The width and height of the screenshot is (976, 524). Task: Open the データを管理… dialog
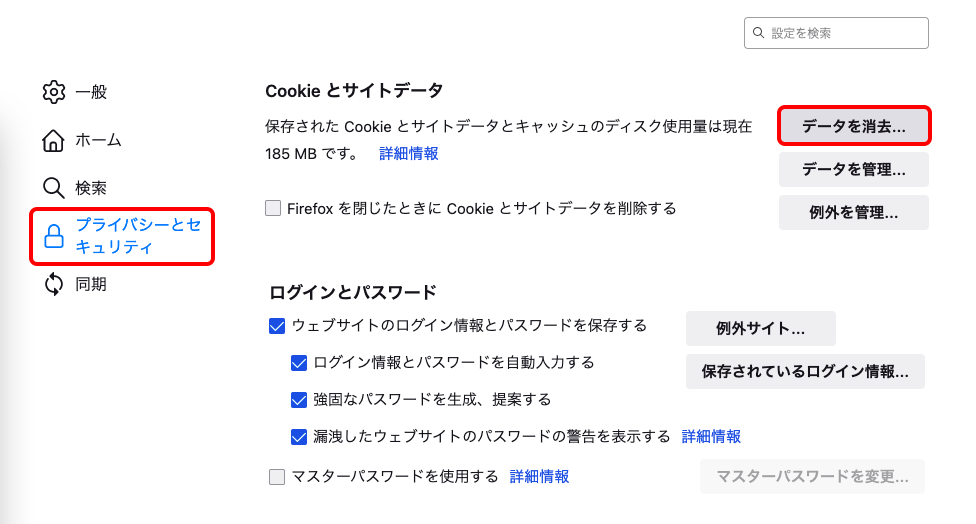[854, 169]
